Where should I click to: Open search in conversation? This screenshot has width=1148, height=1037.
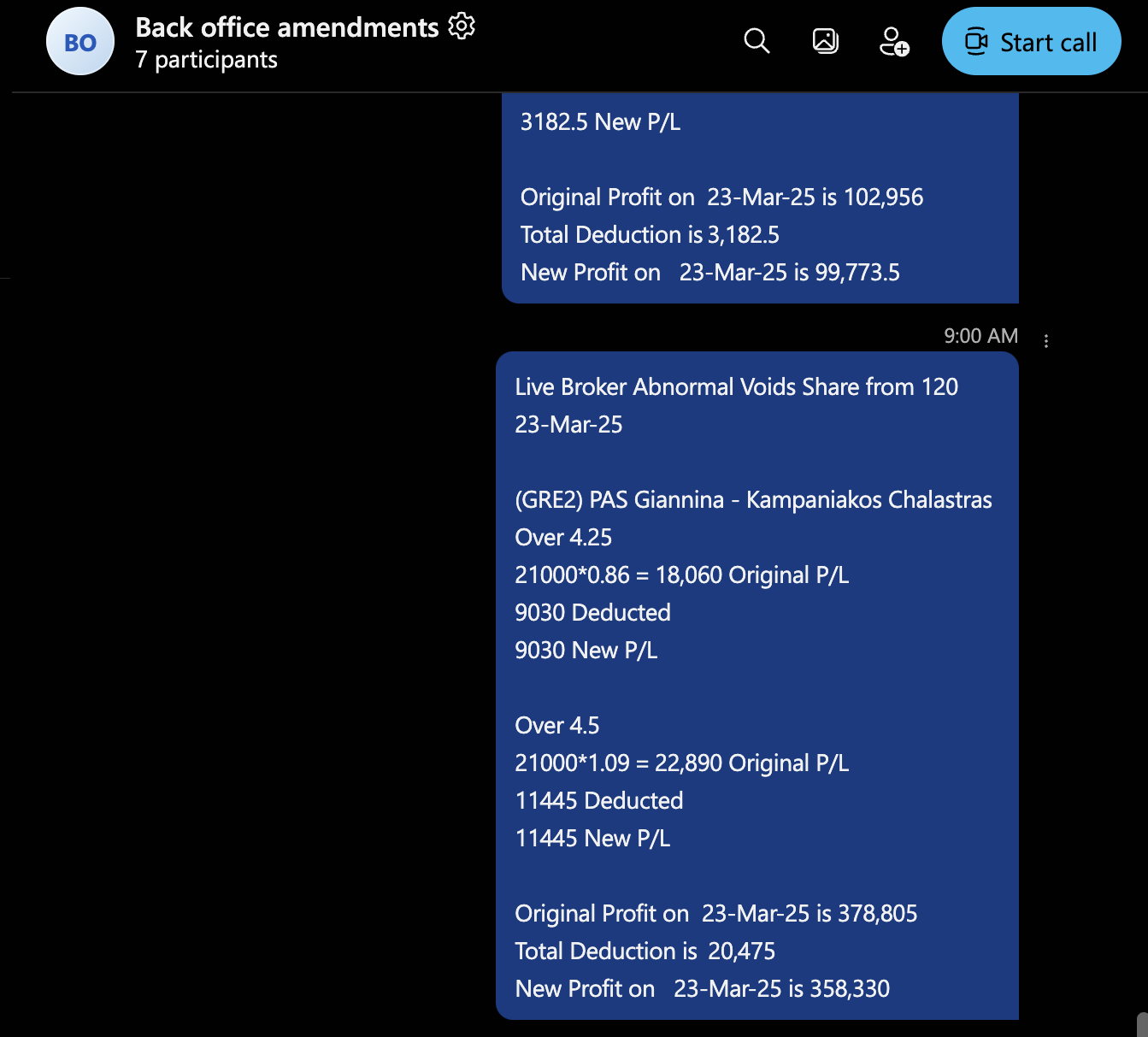click(757, 41)
